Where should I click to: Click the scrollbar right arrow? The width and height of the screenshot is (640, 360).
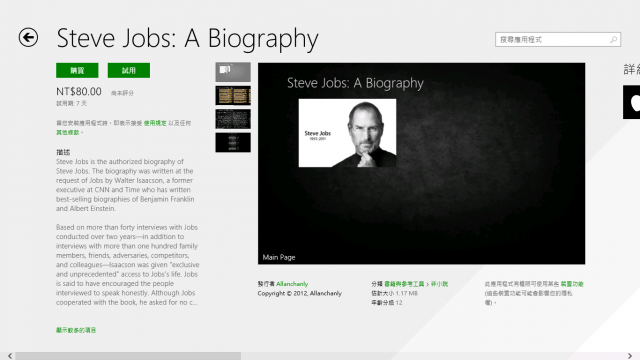630,356
